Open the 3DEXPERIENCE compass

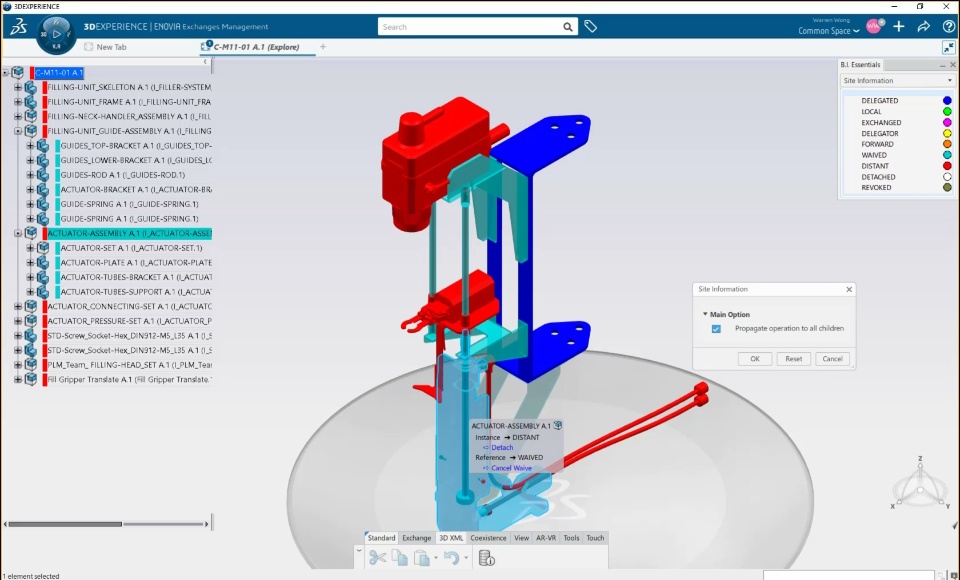pos(56,34)
